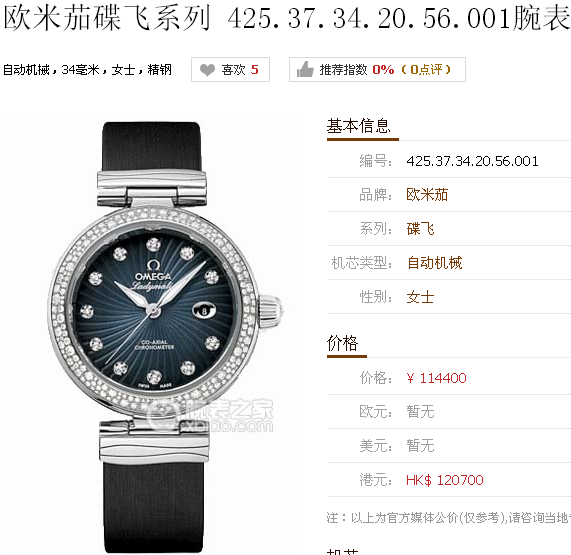This screenshot has height=555, width=571.
Task: Click the 价格 section header
Action: [x=342, y=343]
